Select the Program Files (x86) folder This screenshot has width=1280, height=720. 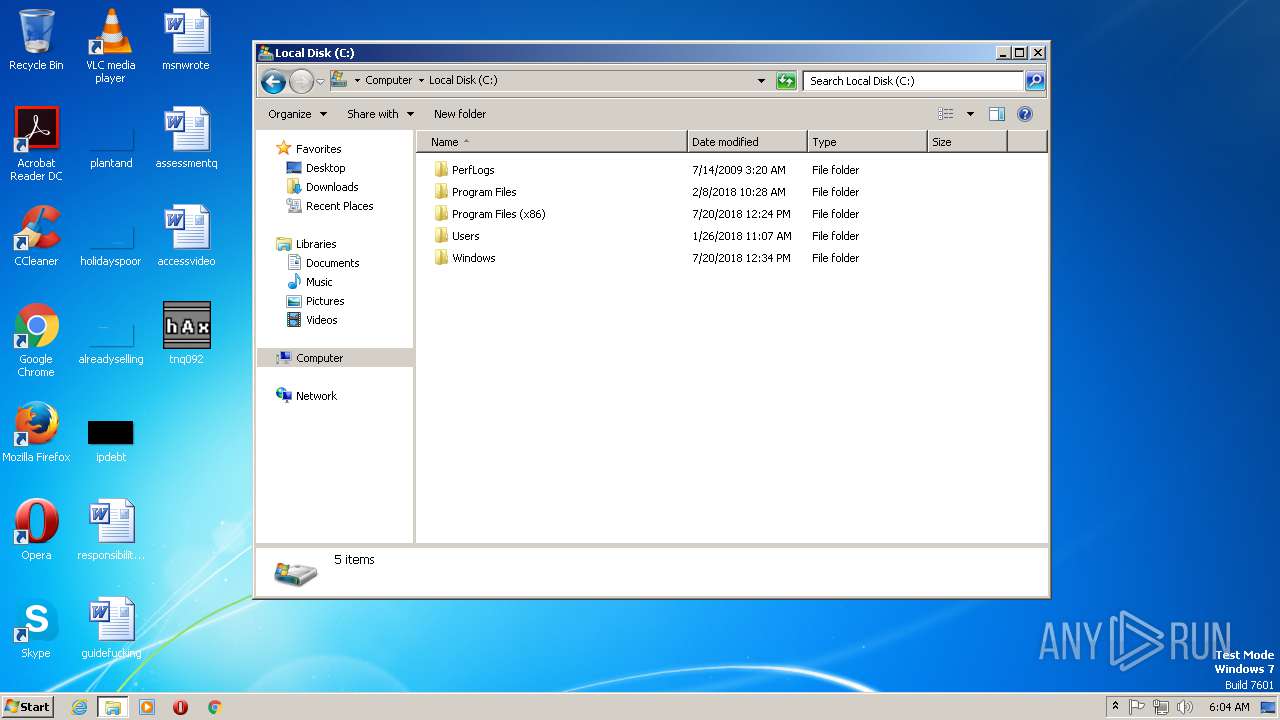(498, 214)
